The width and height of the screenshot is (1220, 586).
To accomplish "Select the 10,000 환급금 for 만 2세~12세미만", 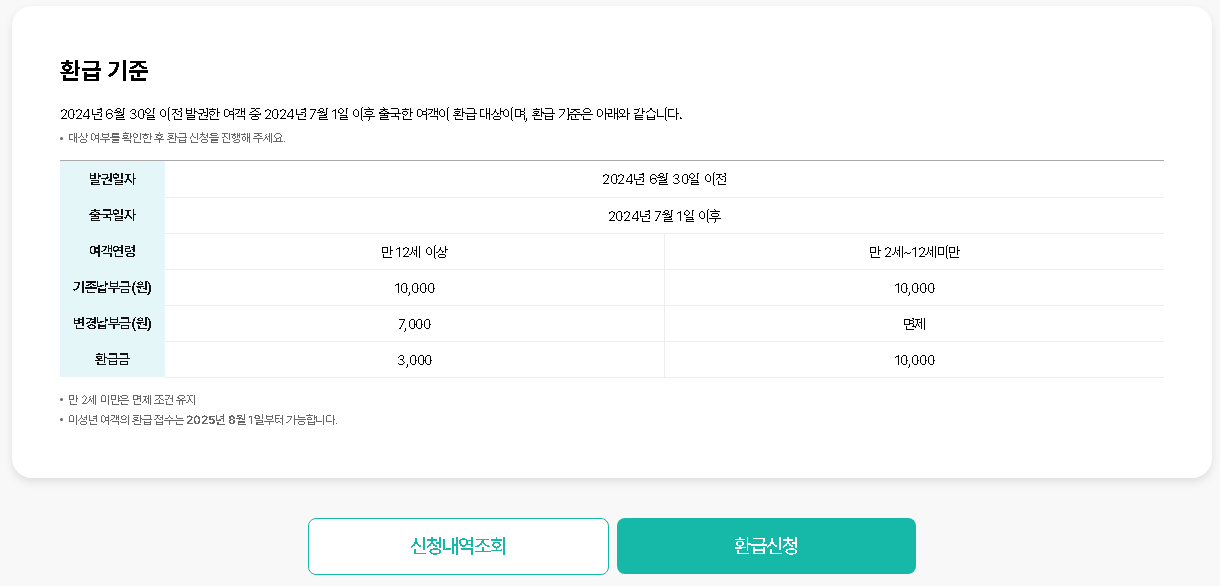I will pyautogui.click(x=913, y=359).
